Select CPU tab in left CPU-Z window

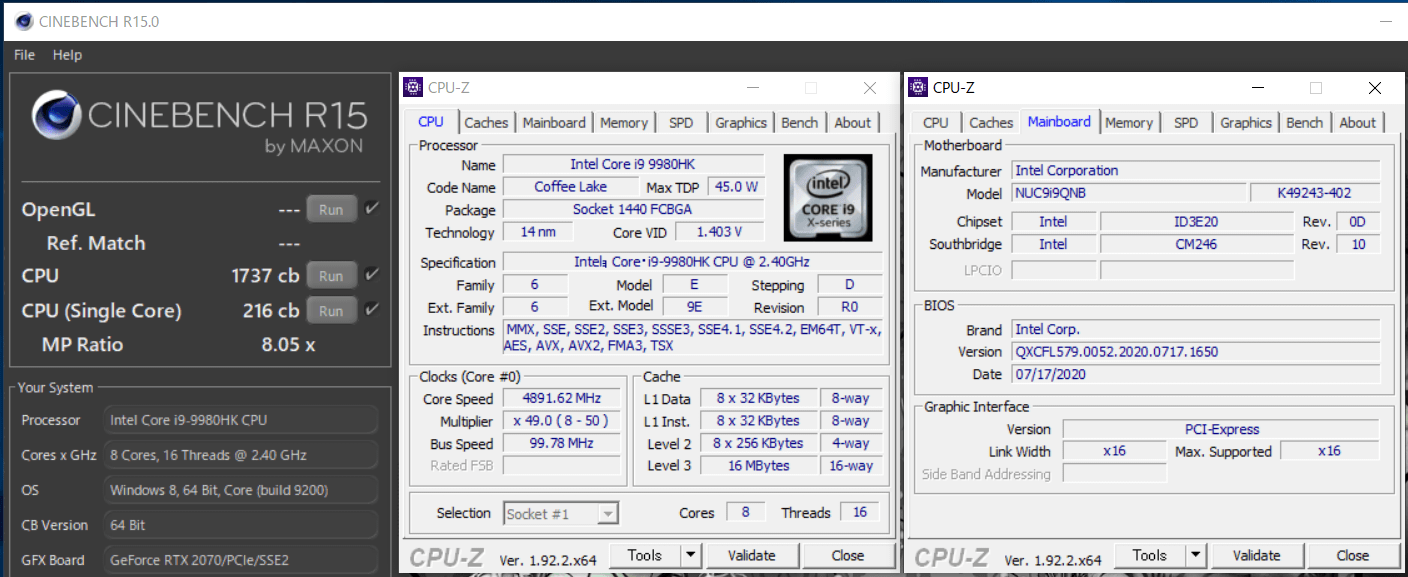431,122
